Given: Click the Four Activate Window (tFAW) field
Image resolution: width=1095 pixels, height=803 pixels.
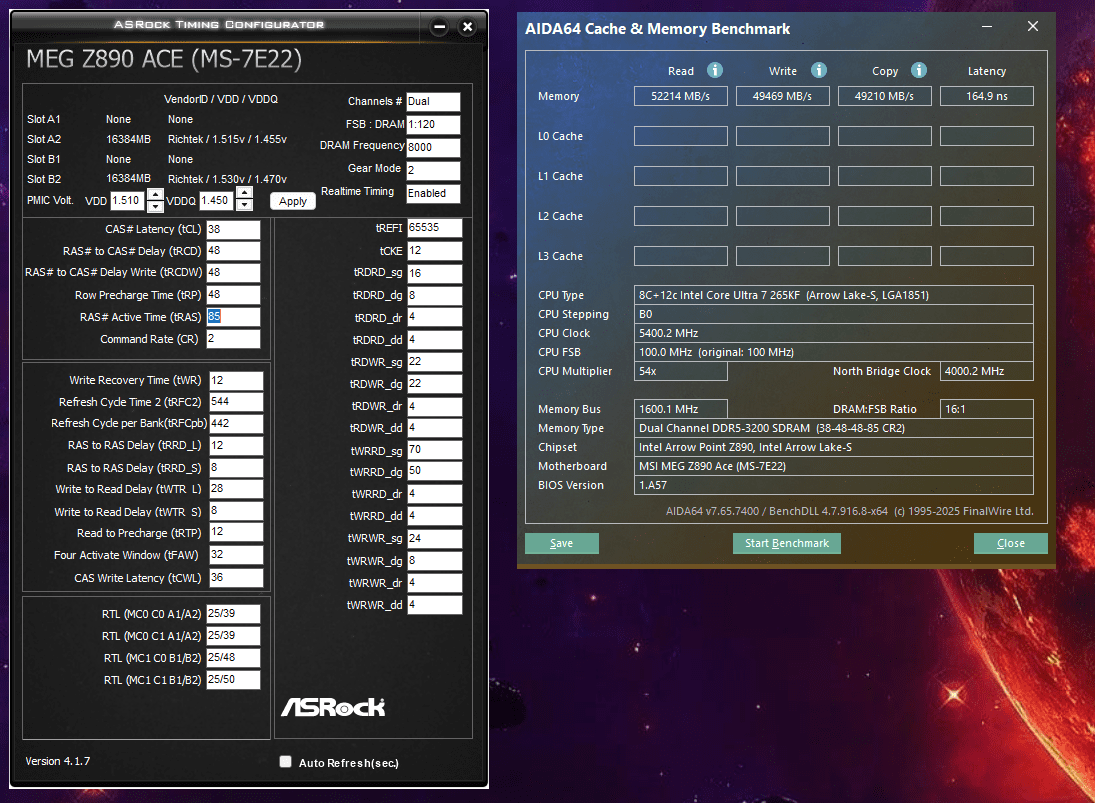Looking at the screenshot, I should [x=236, y=554].
